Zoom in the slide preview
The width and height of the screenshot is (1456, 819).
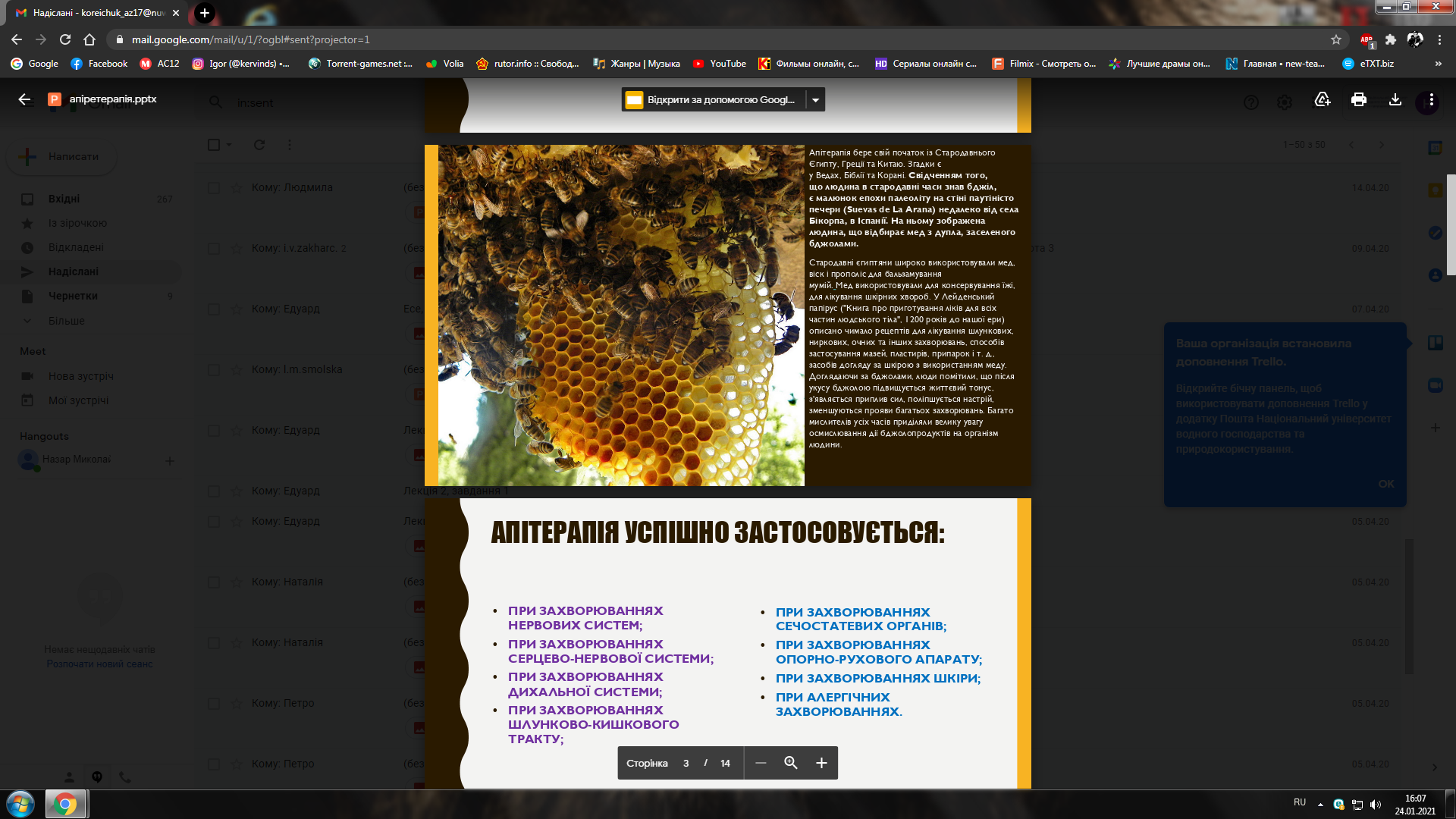tap(821, 763)
